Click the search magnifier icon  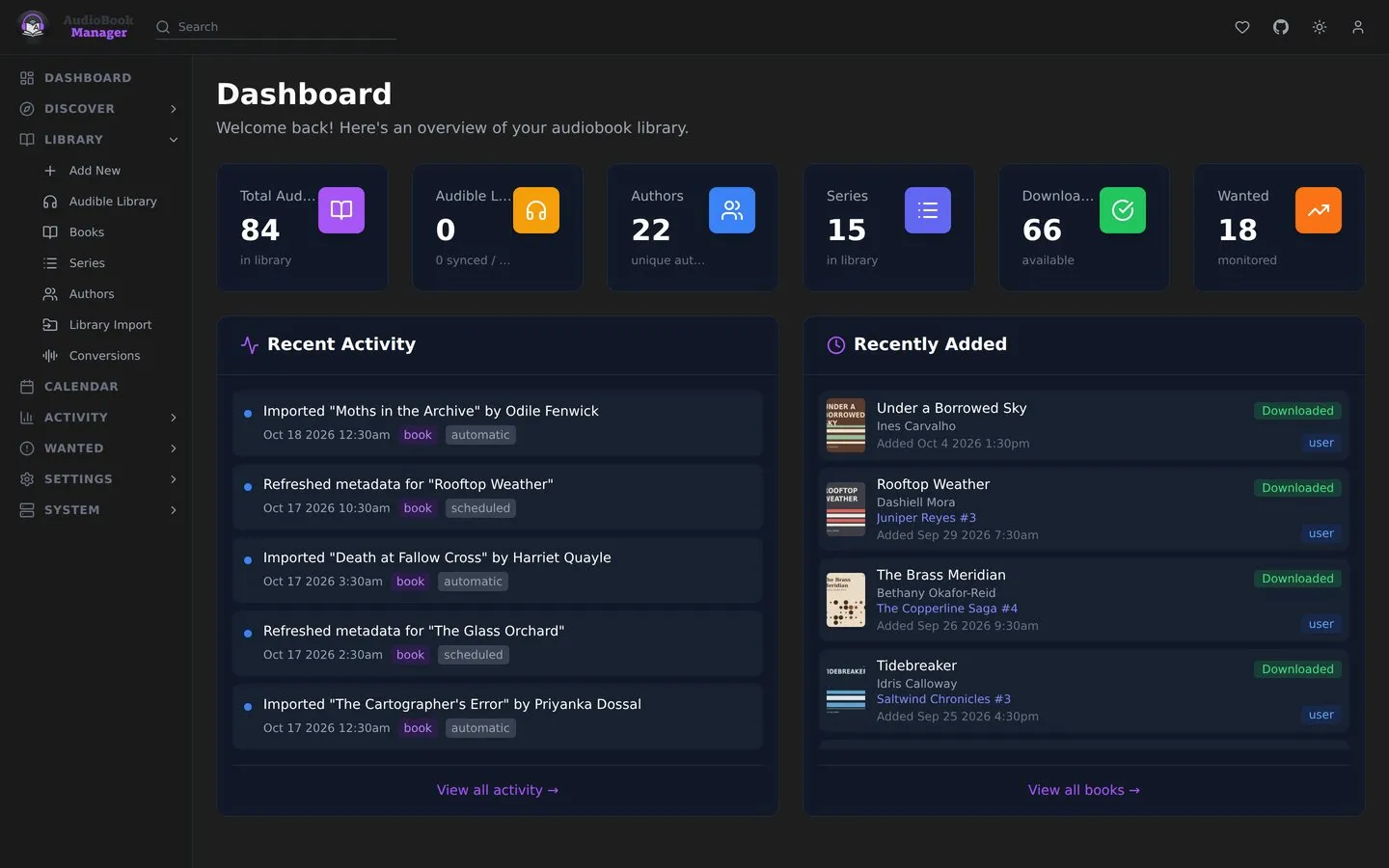click(163, 27)
